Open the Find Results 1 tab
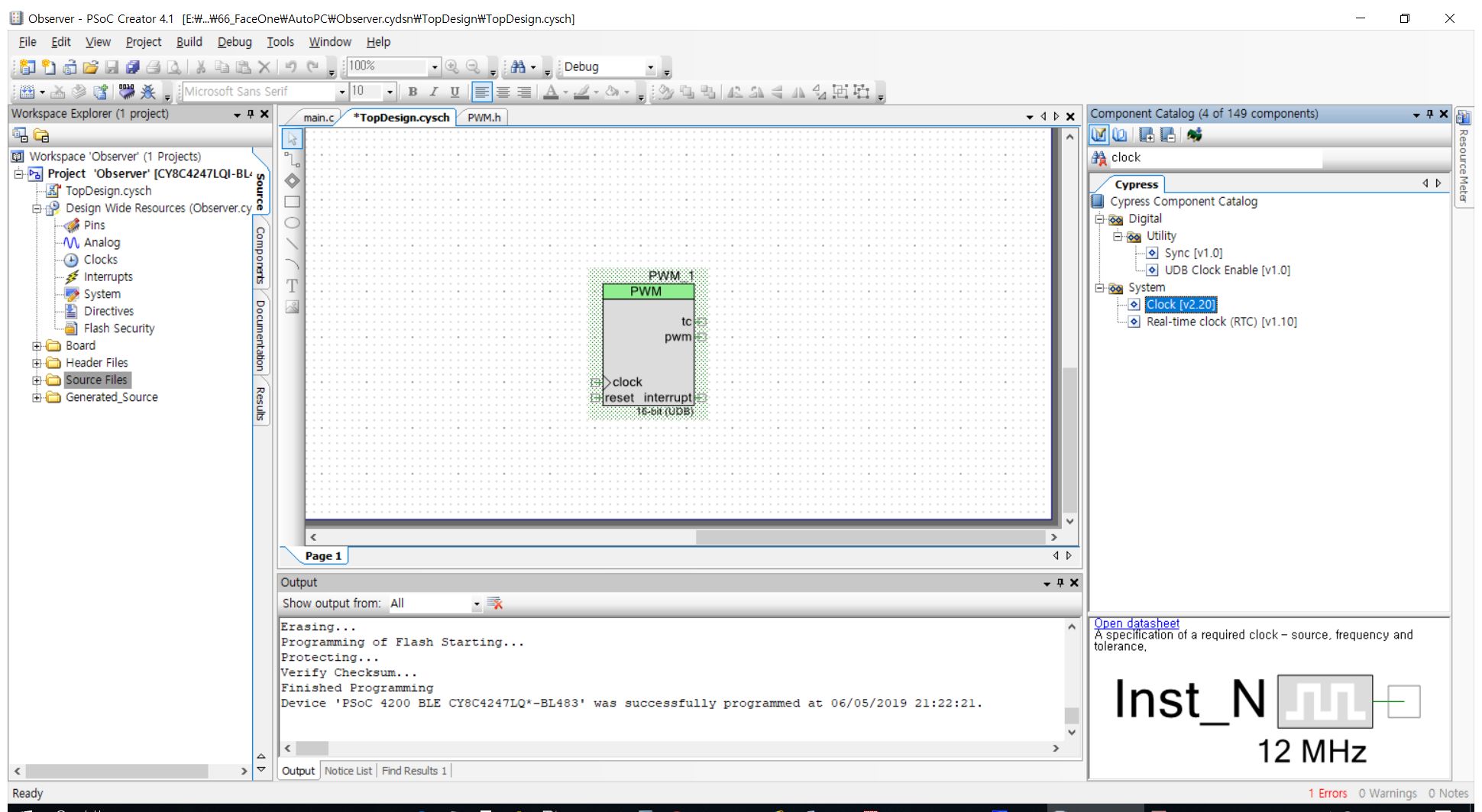 (414, 771)
